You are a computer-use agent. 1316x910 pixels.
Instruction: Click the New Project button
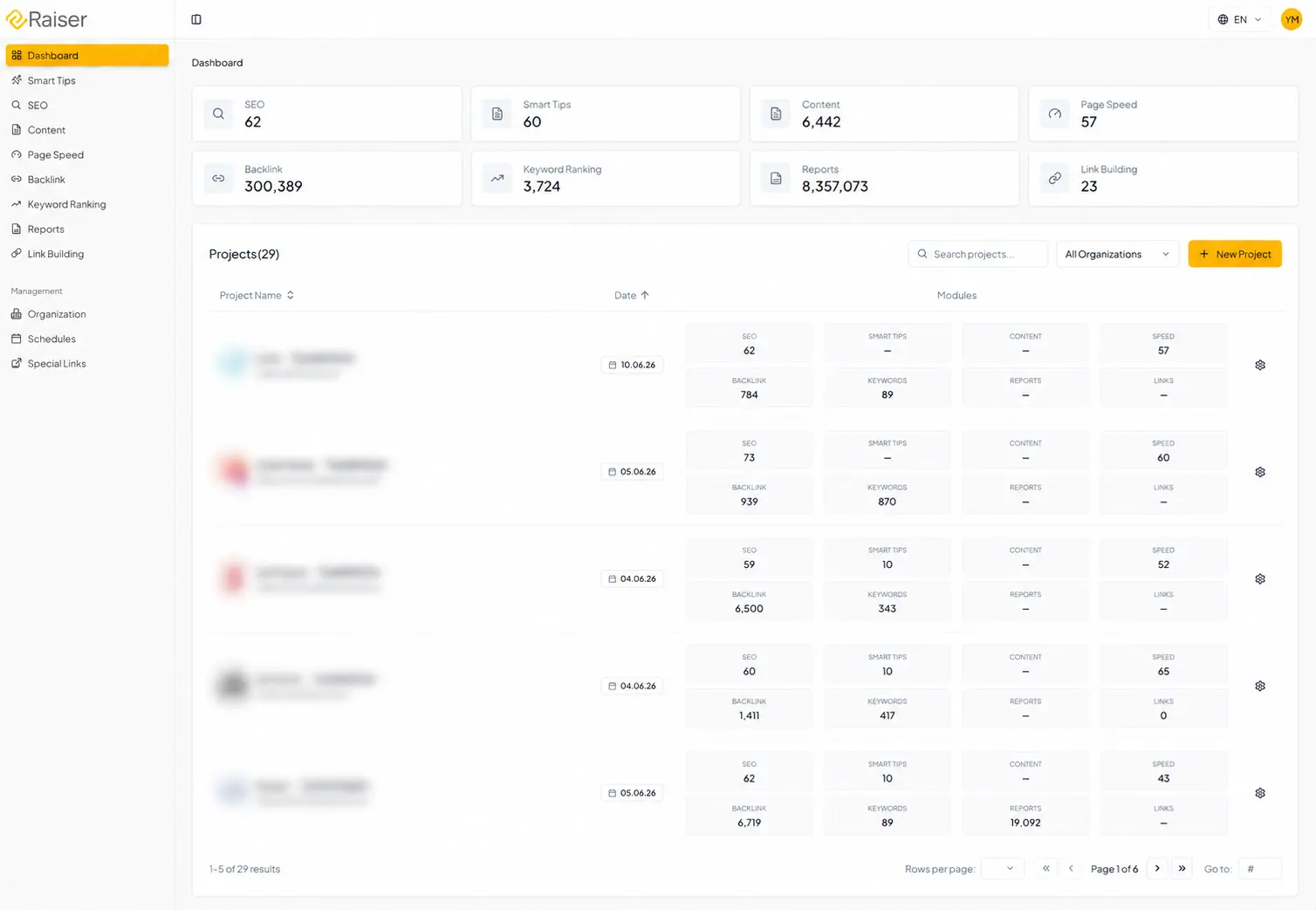pyautogui.click(x=1235, y=254)
